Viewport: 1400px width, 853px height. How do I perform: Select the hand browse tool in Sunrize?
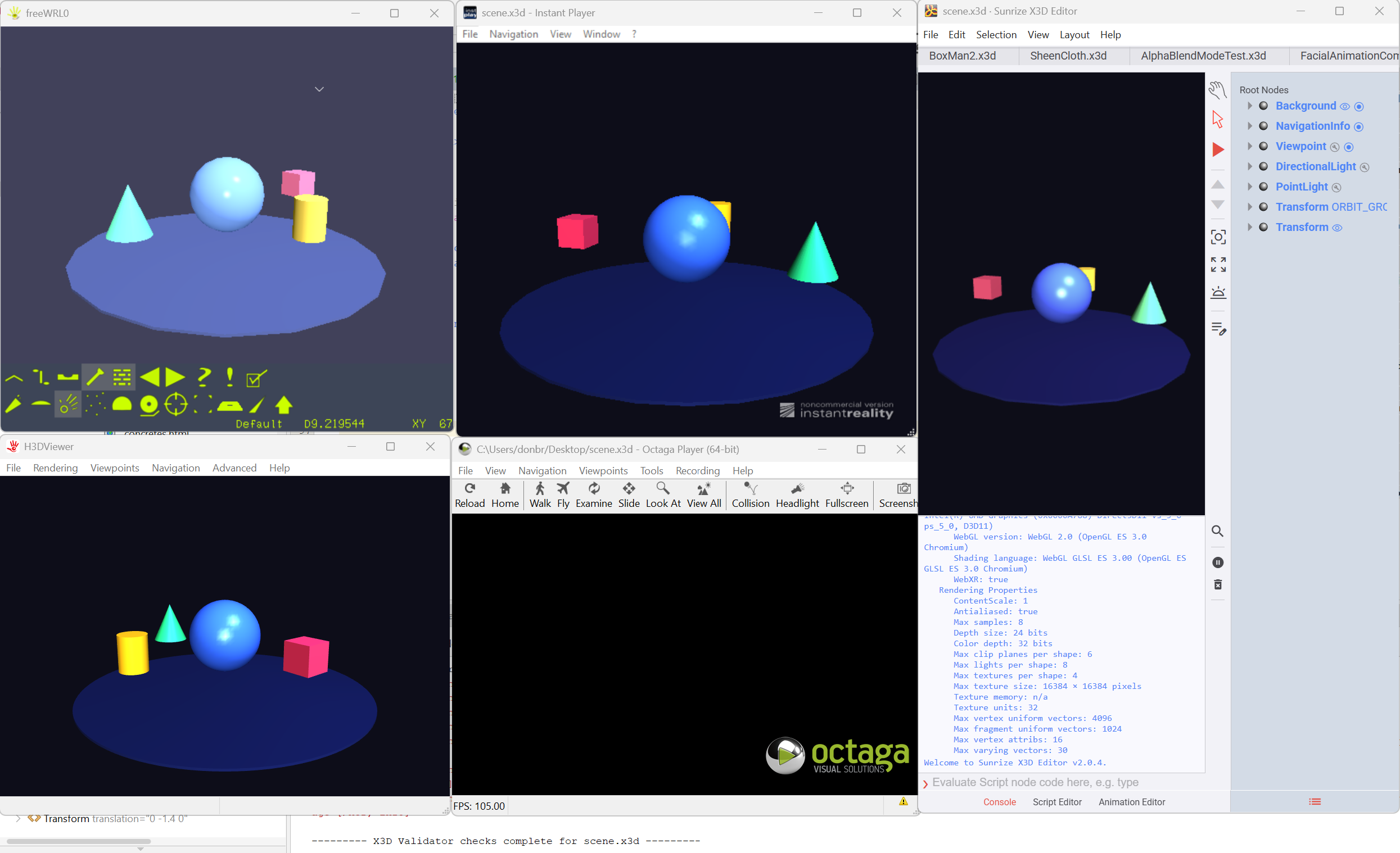[x=1217, y=90]
